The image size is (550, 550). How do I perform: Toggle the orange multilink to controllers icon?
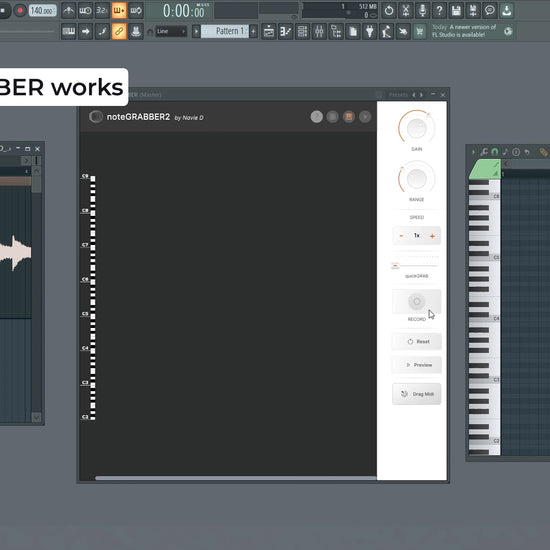pos(119,32)
